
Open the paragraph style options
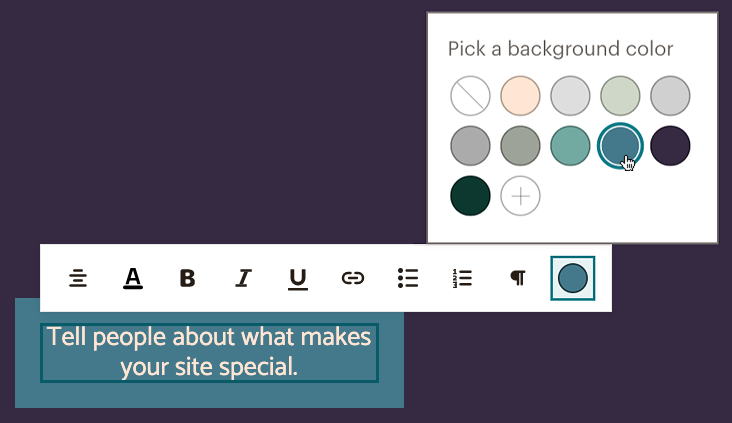click(x=517, y=278)
